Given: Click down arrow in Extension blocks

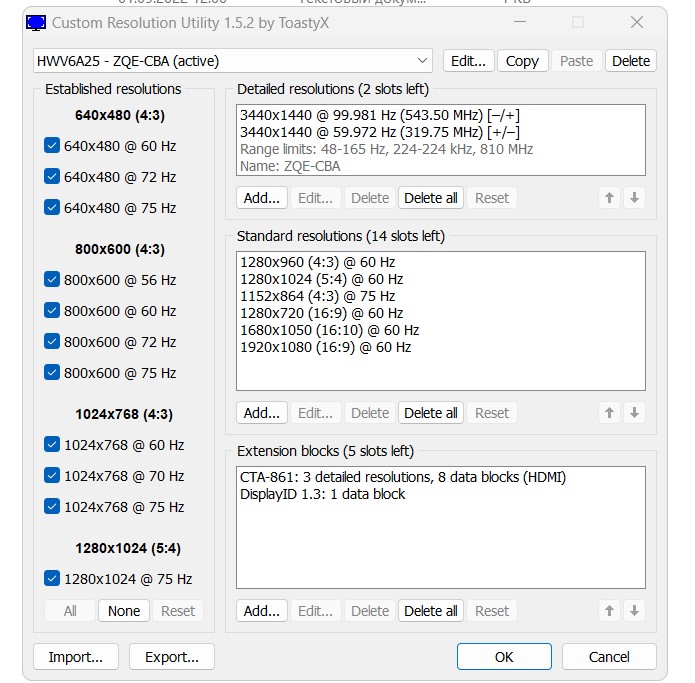Looking at the screenshot, I should tap(634, 611).
